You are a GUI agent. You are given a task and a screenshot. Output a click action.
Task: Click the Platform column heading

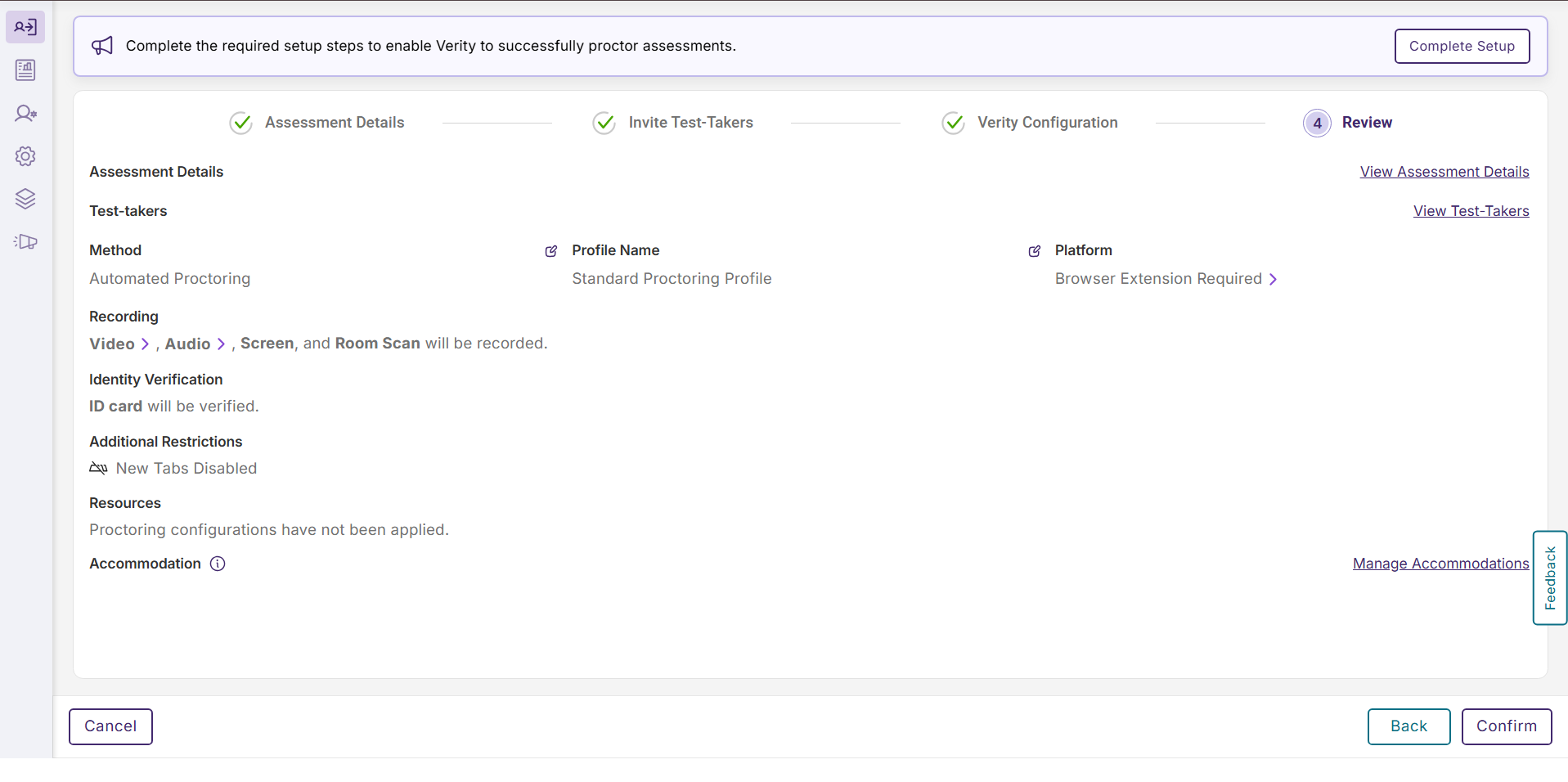click(x=1084, y=250)
